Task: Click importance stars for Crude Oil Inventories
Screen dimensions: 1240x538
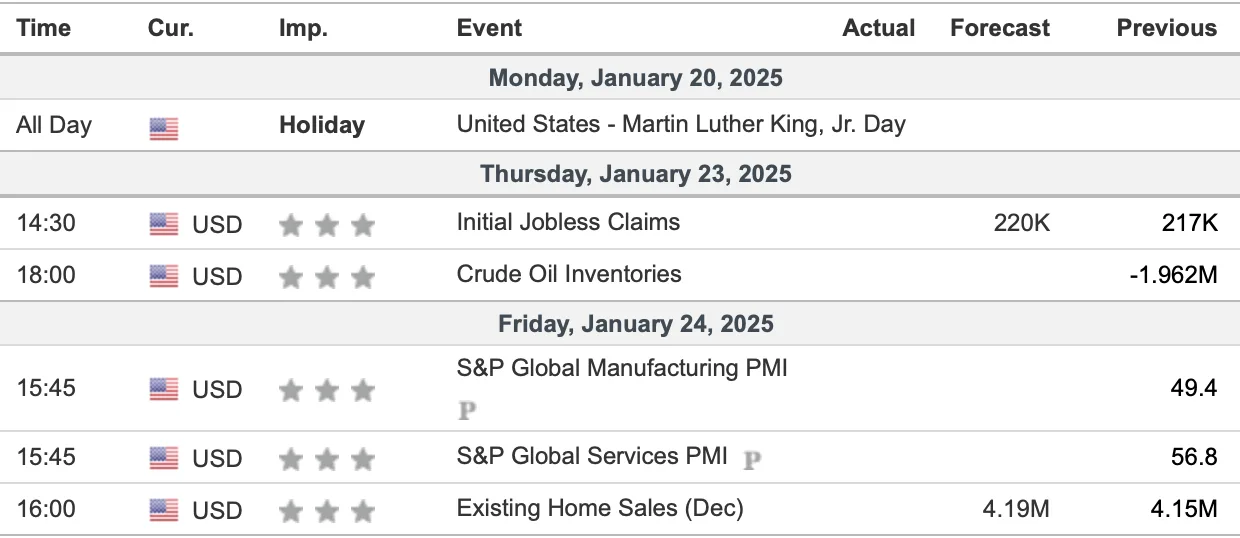Action: 327,276
